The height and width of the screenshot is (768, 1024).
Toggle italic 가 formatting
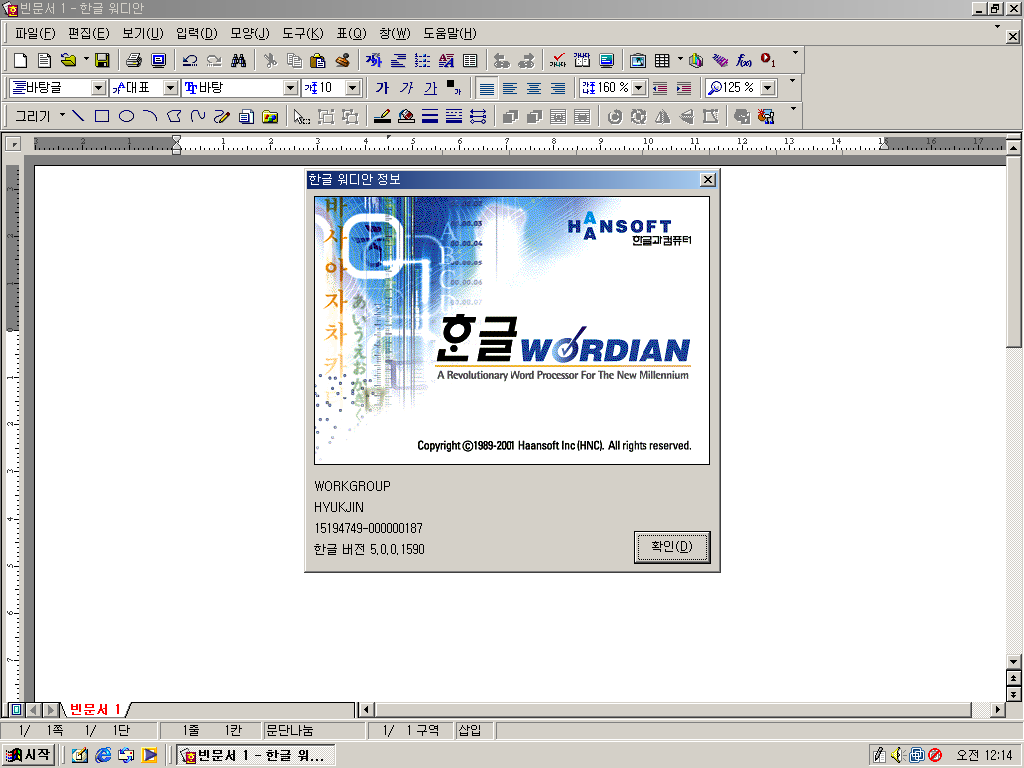click(x=406, y=88)
